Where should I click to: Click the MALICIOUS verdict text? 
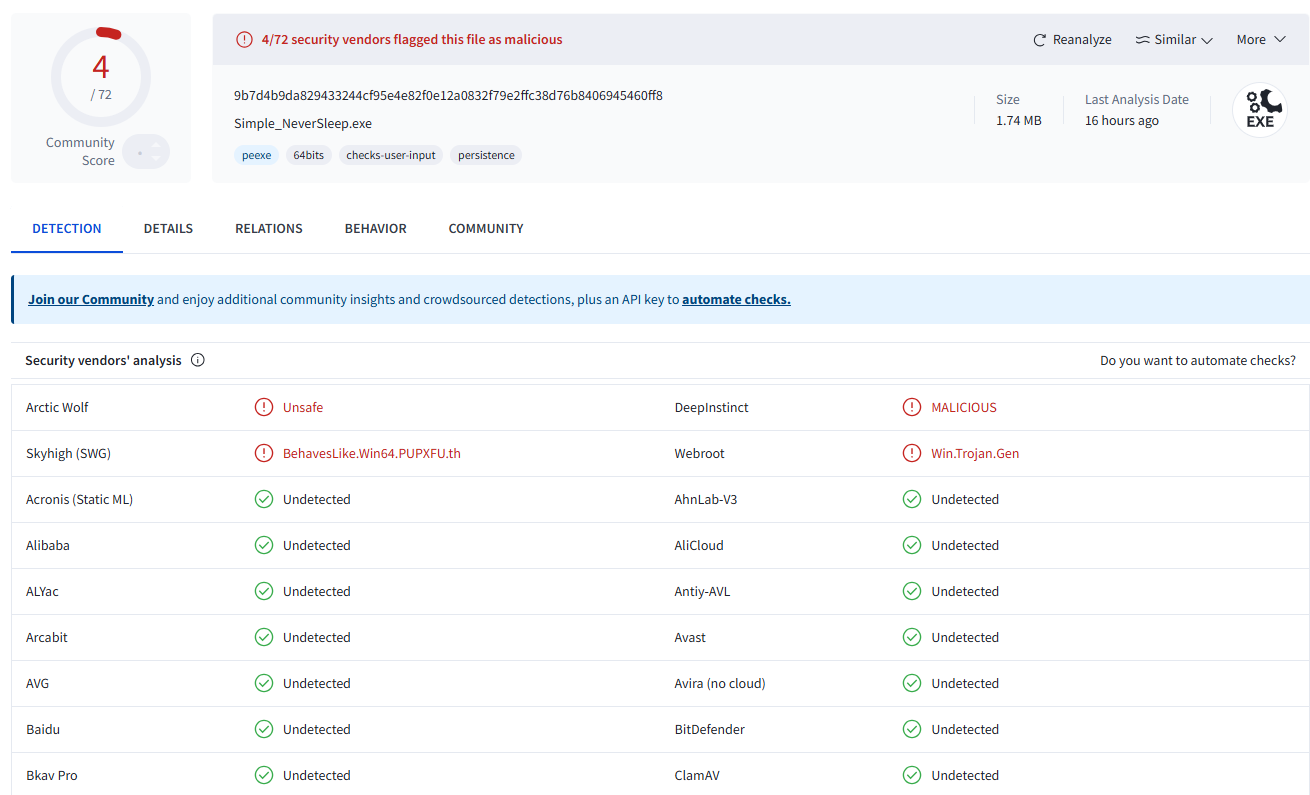[x=964, y=407]
